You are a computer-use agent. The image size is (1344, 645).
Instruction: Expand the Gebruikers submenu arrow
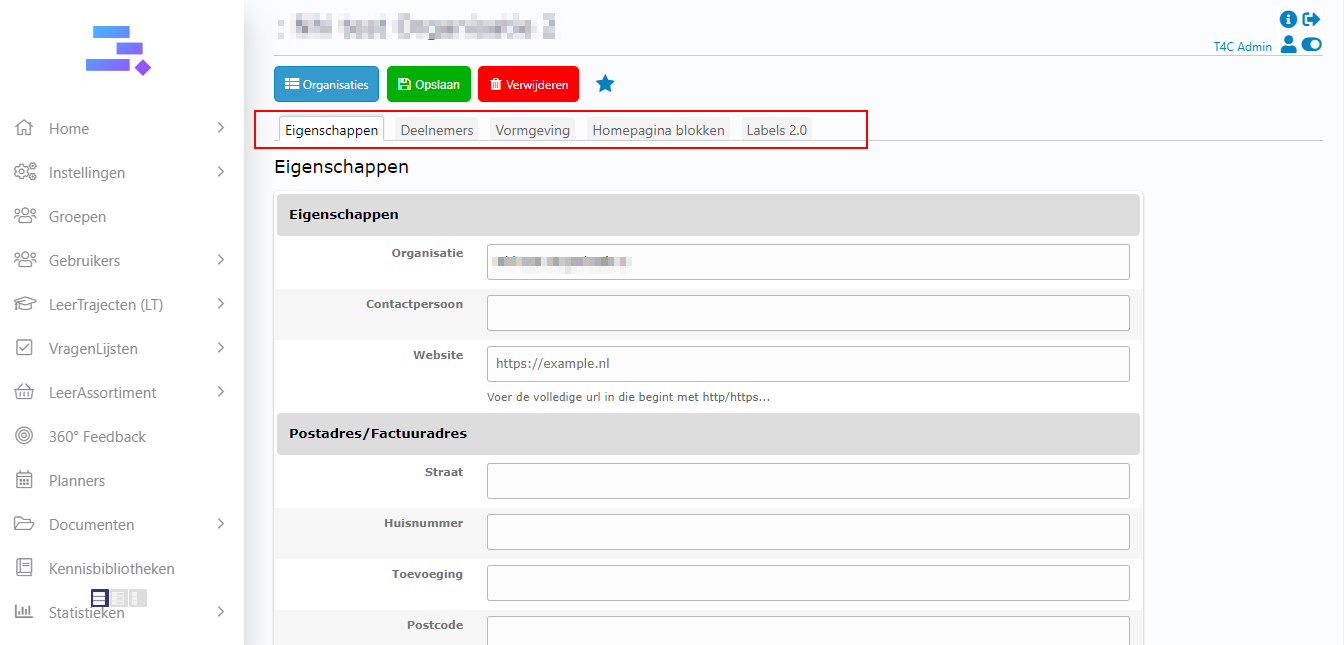(x=221, y=260)
